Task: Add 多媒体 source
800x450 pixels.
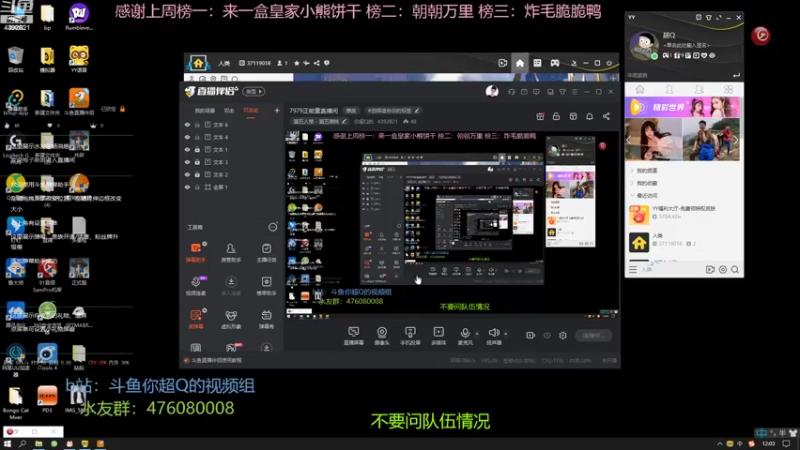Action: coord(438,336)
